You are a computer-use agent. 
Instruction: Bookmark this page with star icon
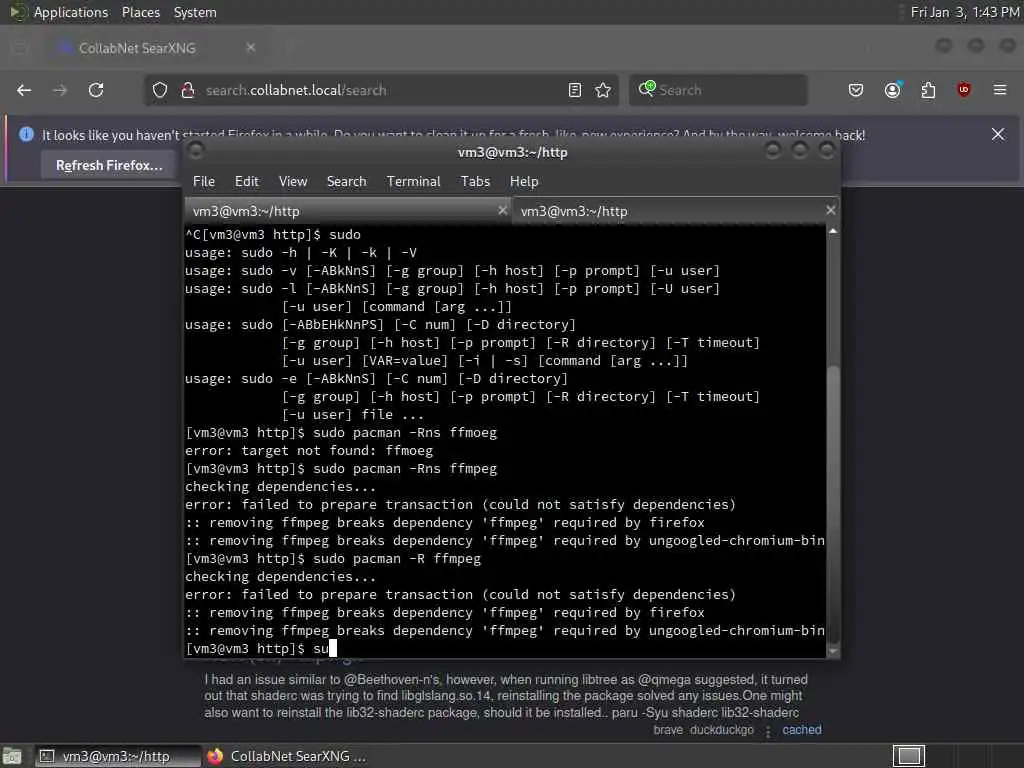(x=603, y=90)
